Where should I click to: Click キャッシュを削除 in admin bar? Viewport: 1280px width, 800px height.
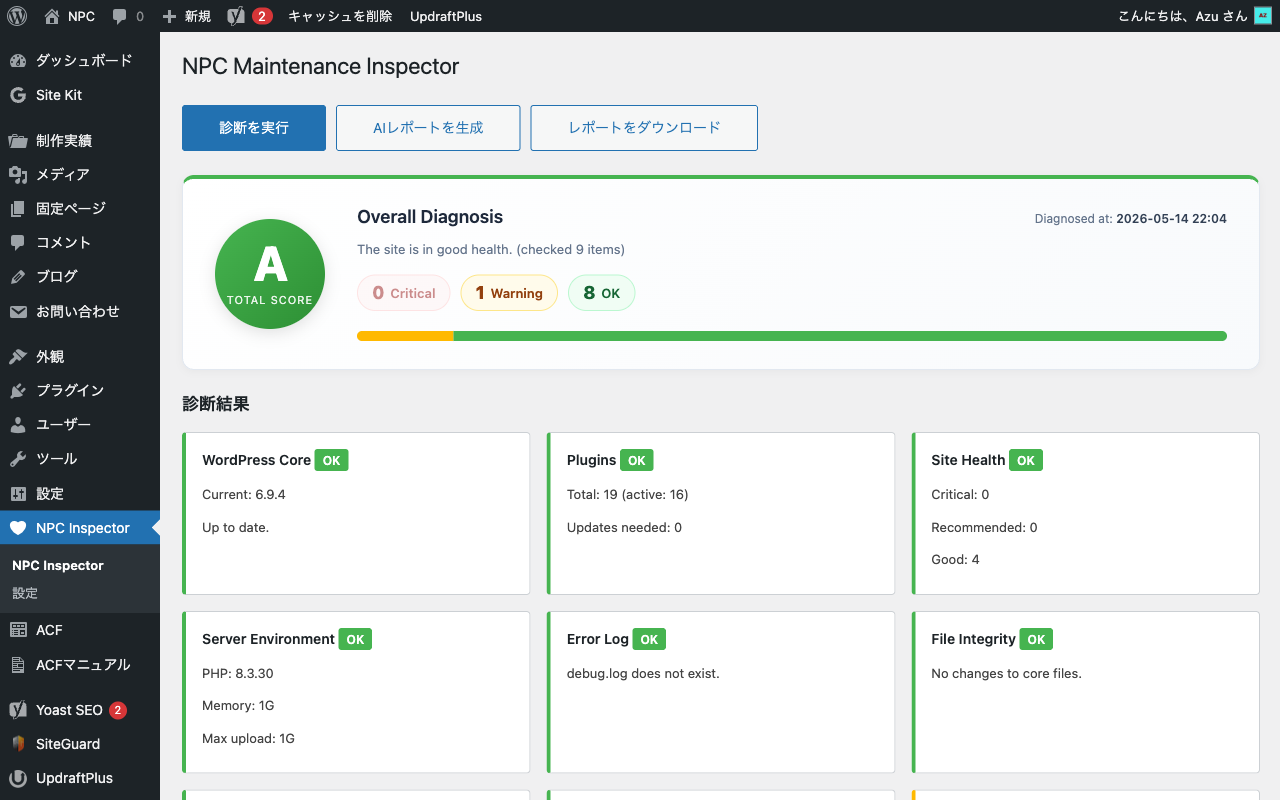340,16
